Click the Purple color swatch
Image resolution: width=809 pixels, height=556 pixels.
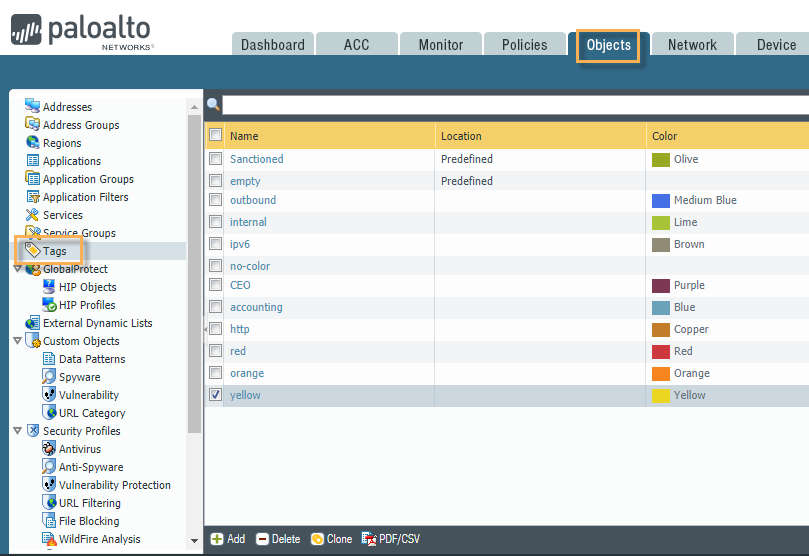[x=660, y=285]
